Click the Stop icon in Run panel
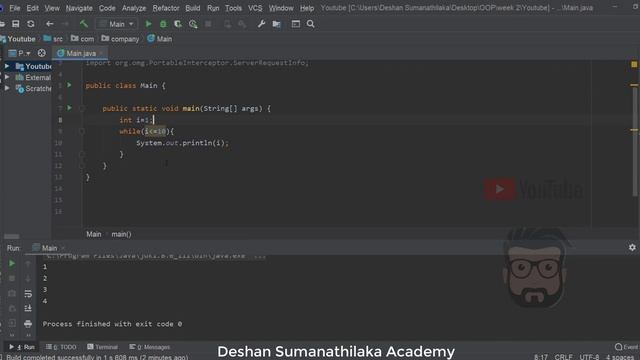This screenshot has height=360, width=640. 12,278
